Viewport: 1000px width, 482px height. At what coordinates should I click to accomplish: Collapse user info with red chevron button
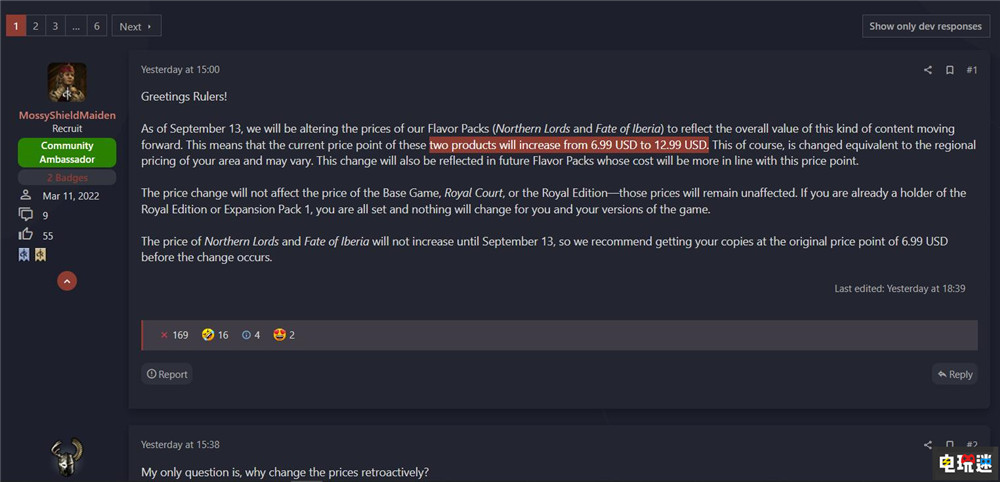pos(67,282)
